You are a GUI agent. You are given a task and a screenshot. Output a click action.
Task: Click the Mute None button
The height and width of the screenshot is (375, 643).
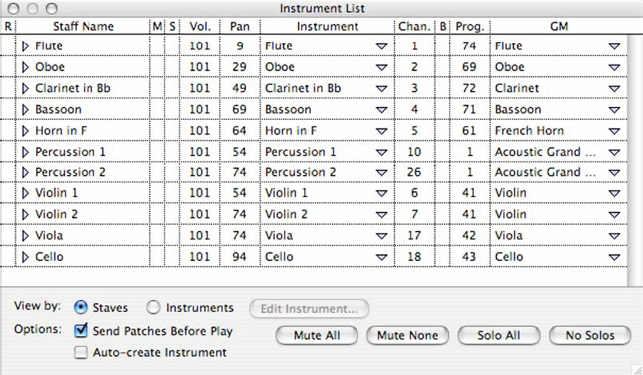click(407, 336)
